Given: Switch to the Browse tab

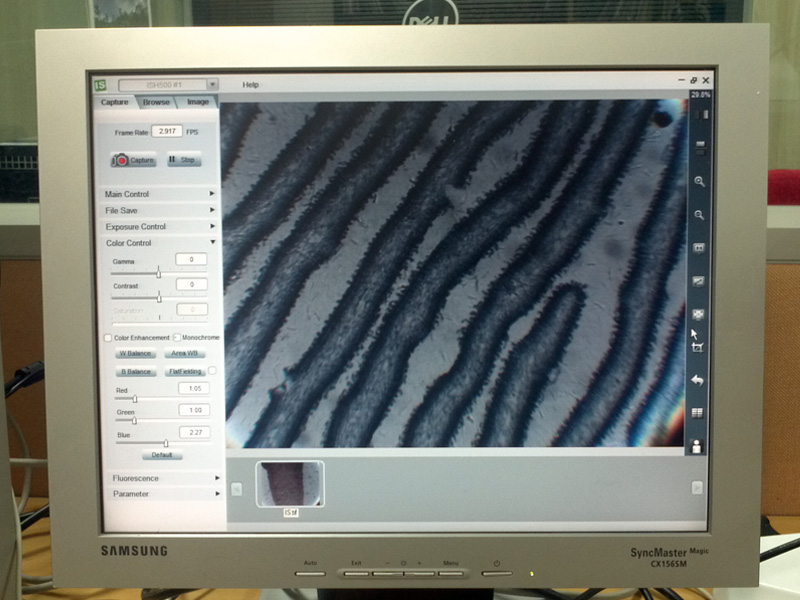Looking at the screenshot, I should pyautogui.click(x=156, y=102).
